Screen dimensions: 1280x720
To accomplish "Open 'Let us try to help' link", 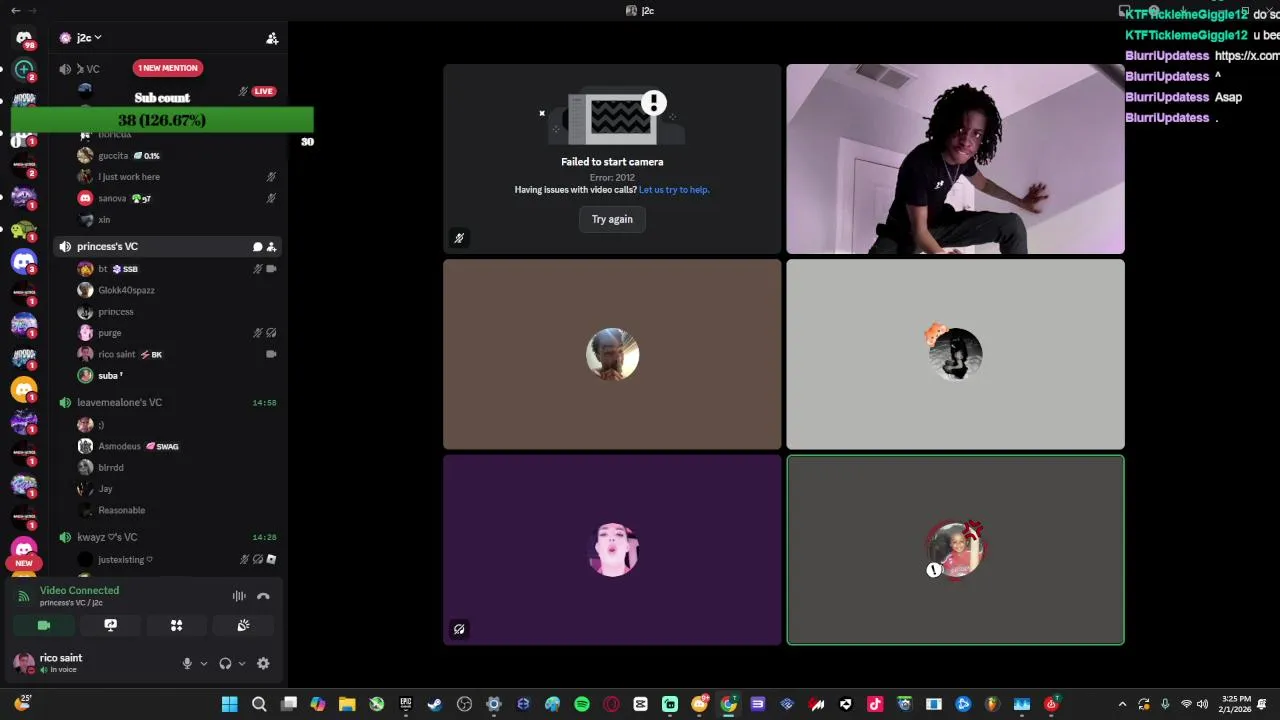I will (x=674, y=190).
